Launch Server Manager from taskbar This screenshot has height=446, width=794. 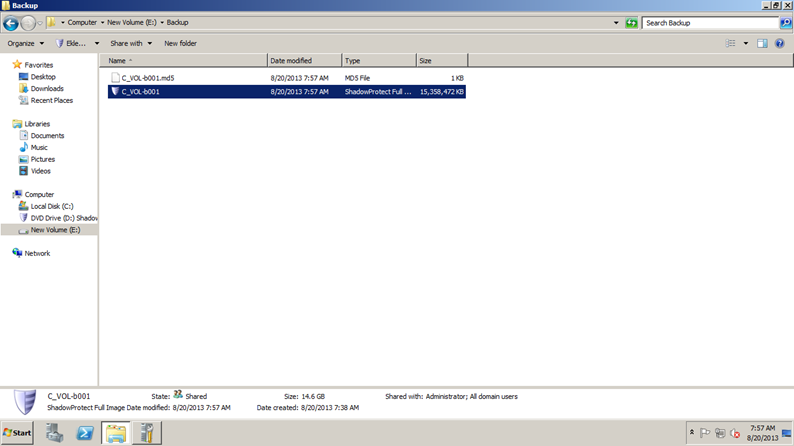(54, 433)
